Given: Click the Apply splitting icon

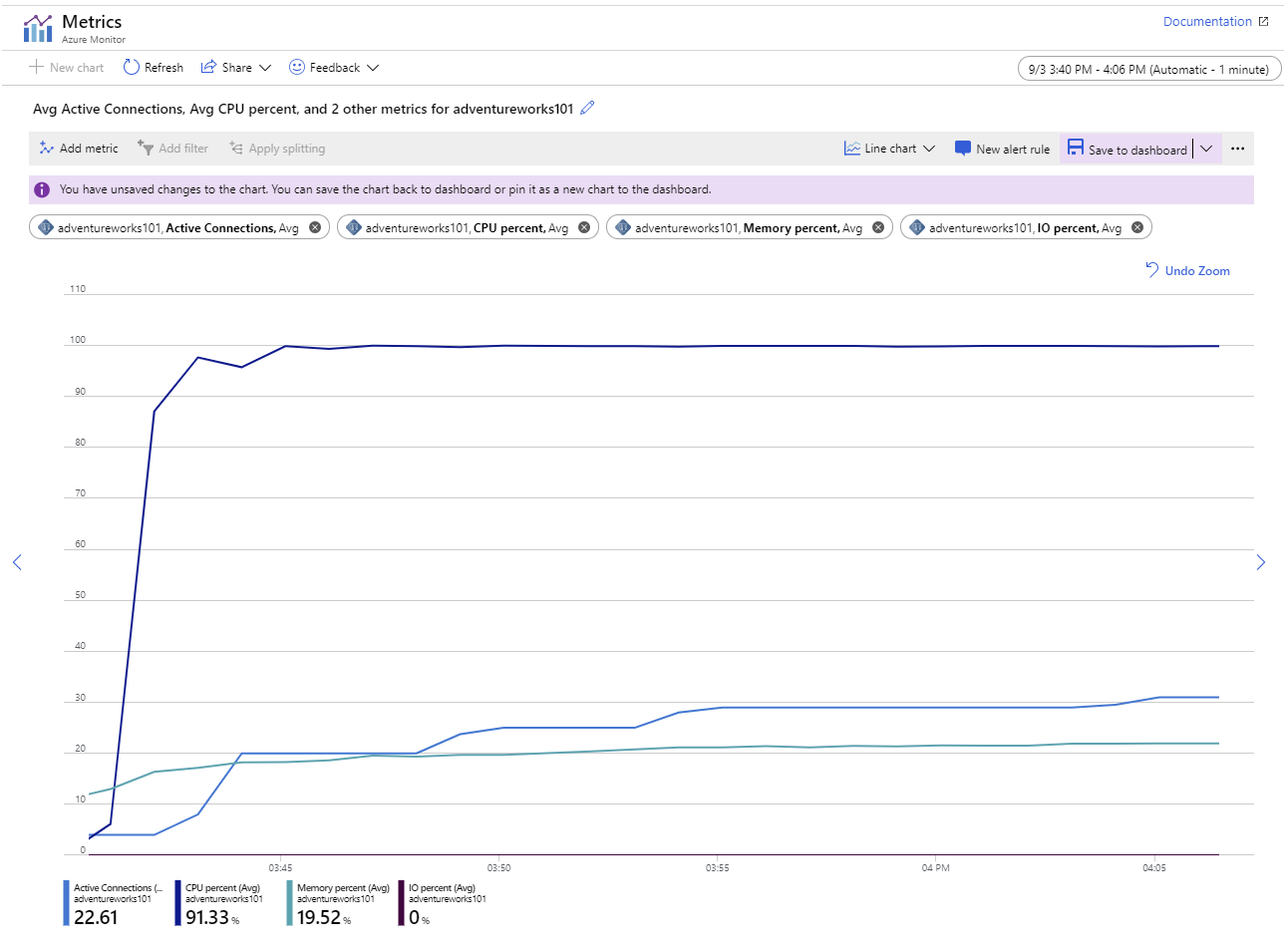Looking at the screenshot, I should (x=236, y=148).
